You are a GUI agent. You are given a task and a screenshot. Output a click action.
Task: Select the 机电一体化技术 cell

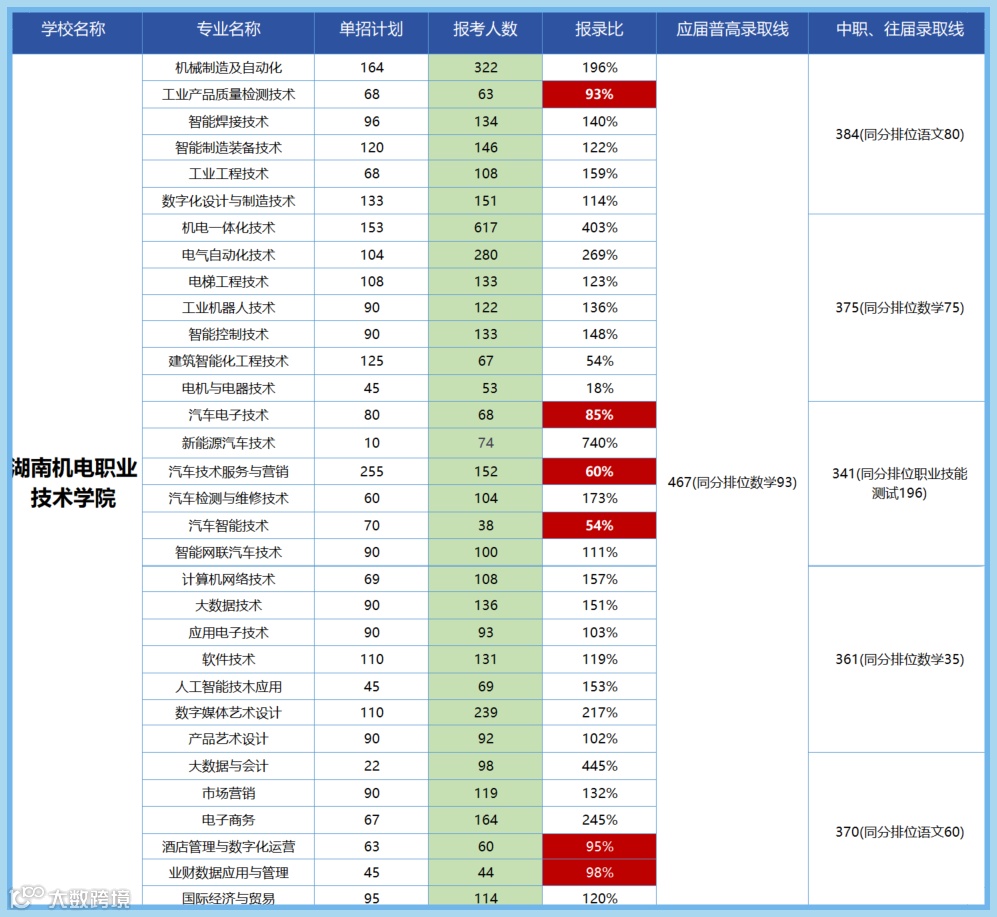pos(228,228)
